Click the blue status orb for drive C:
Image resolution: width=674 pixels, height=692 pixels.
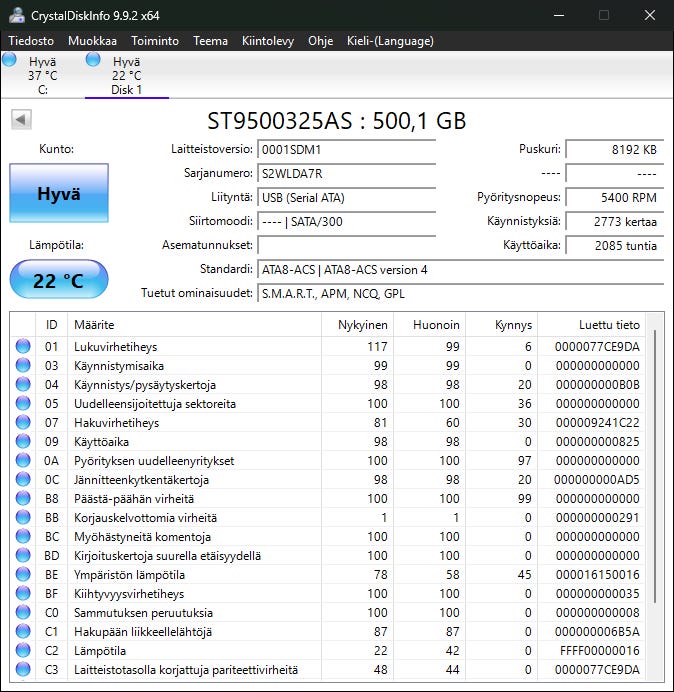tap(9, 60)
